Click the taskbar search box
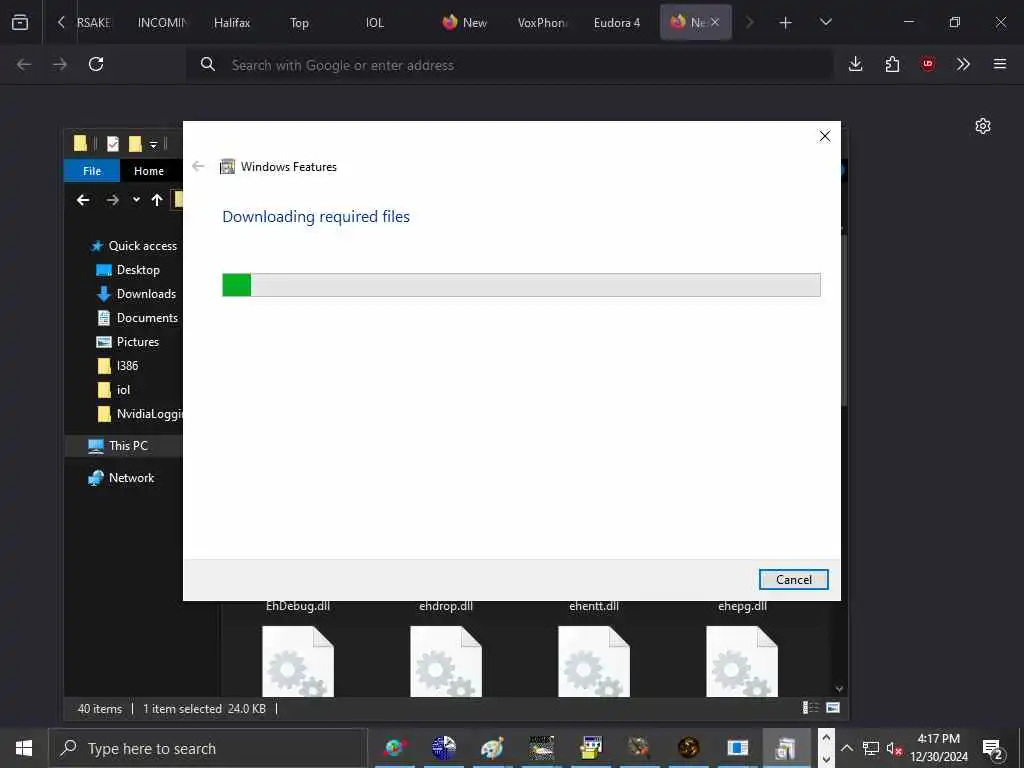Viewport: 1024px width, 768px height. tap(208, 748)
